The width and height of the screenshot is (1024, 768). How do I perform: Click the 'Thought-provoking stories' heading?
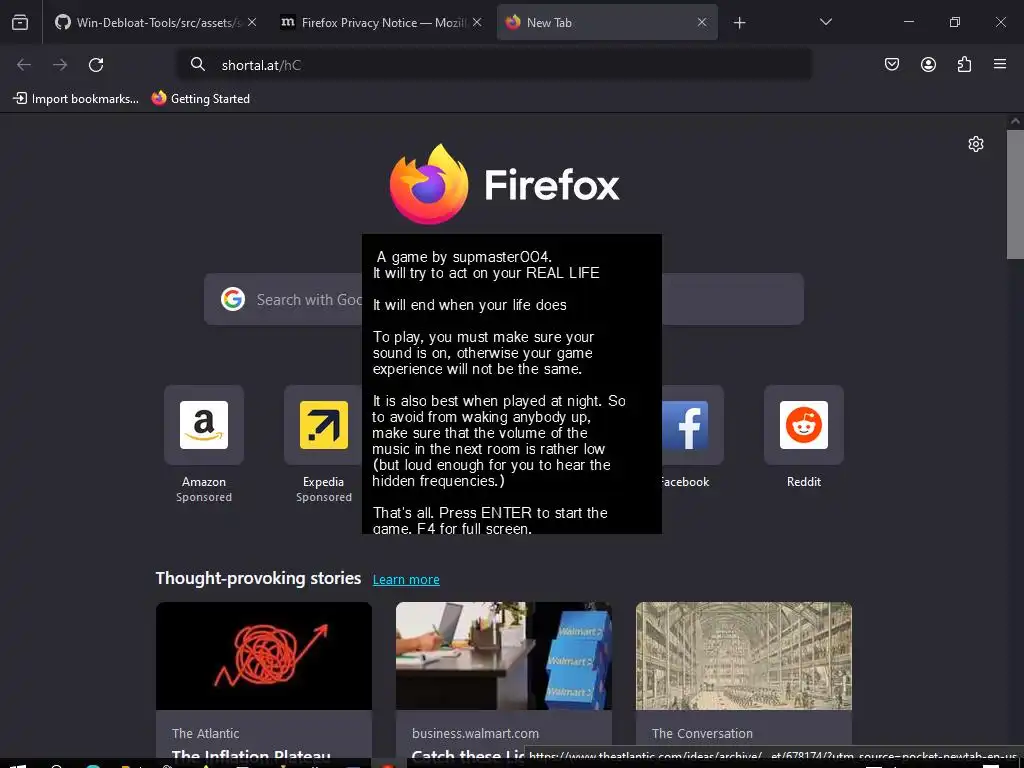[x=259, y=579]
